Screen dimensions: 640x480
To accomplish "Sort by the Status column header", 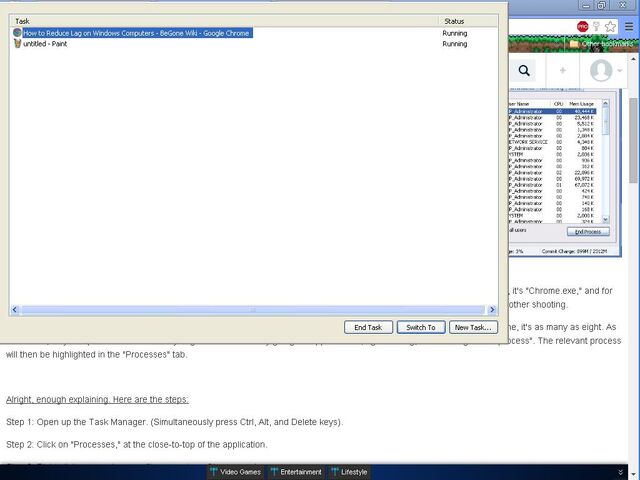I will pyautogui.click(x=468, y=21).
